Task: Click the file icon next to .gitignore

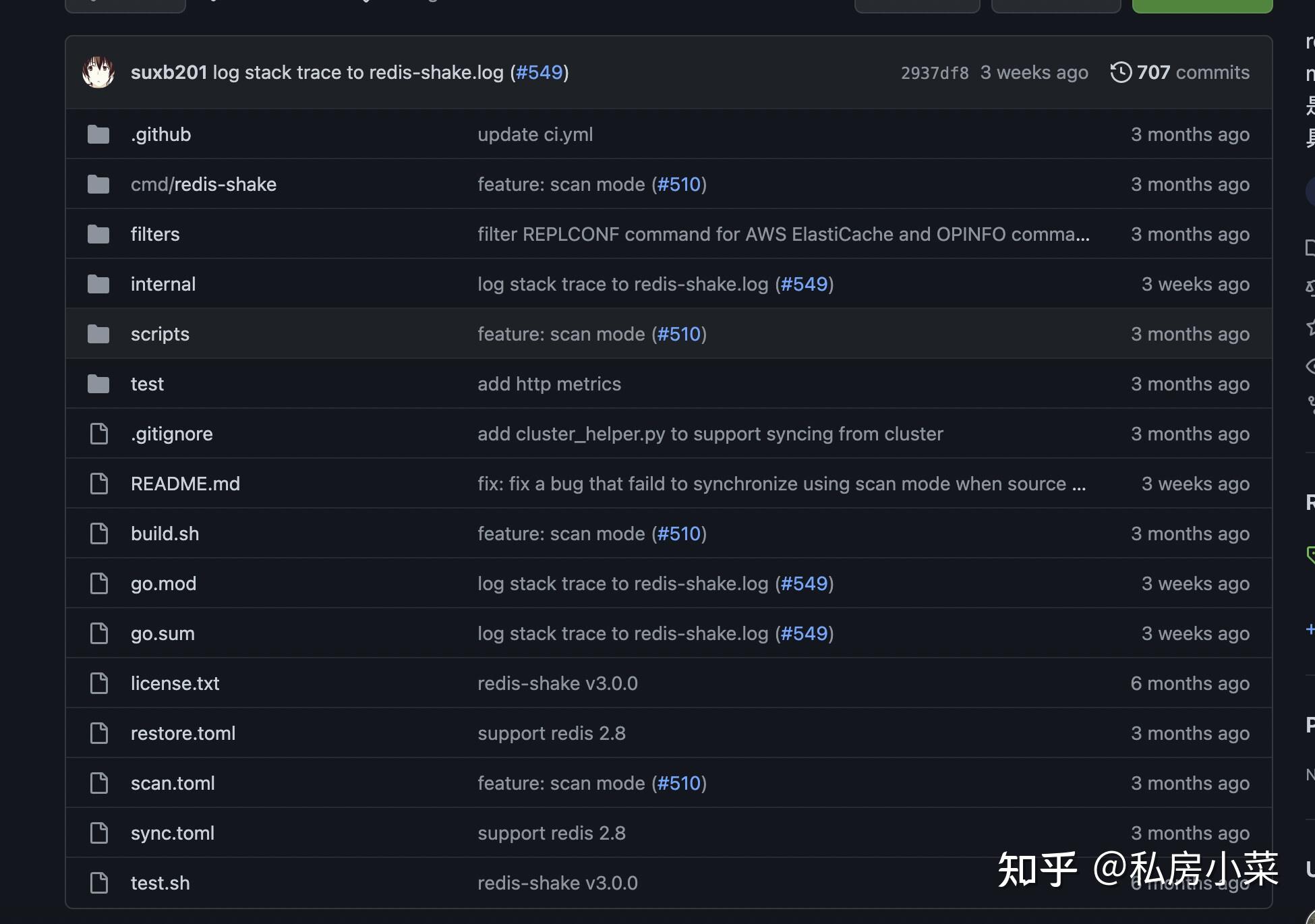Action: [99, 433]
